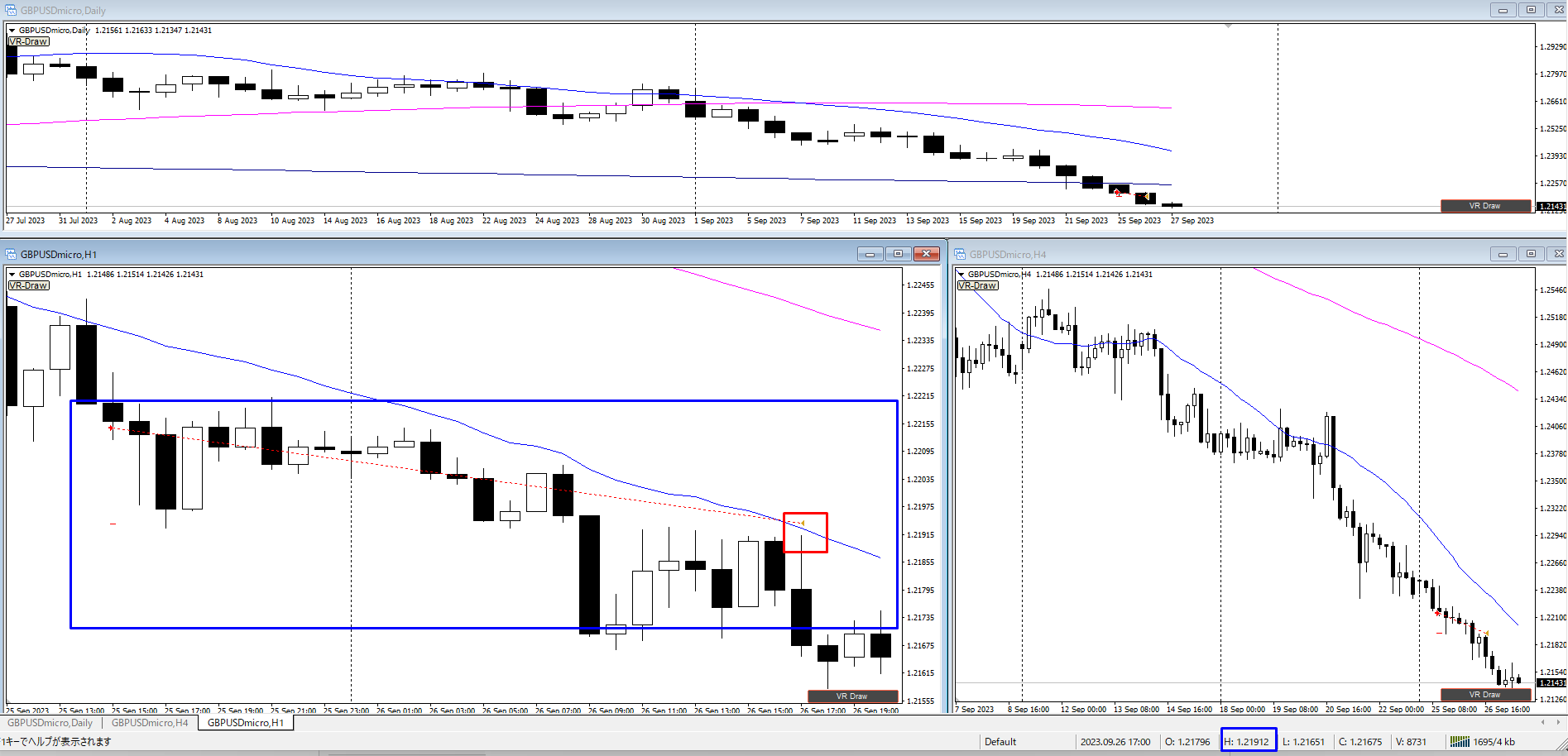The width and height of the screenshot is (1568, 756).
Task: Click the VR-Draw label in H1 chart
Action: [x=29, y=285]
